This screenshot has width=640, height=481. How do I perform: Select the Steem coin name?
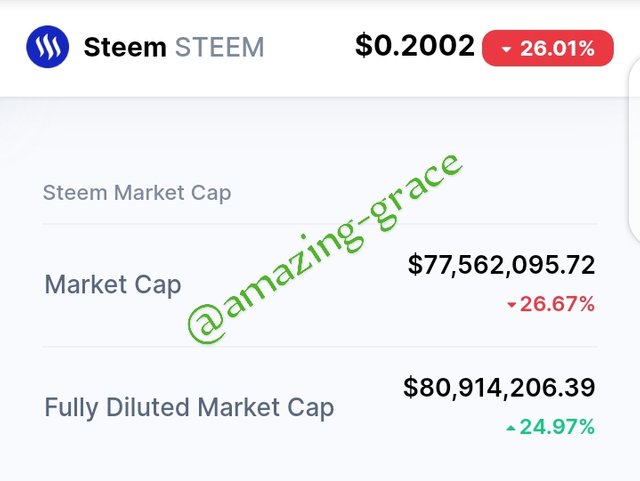pos(125,47)
